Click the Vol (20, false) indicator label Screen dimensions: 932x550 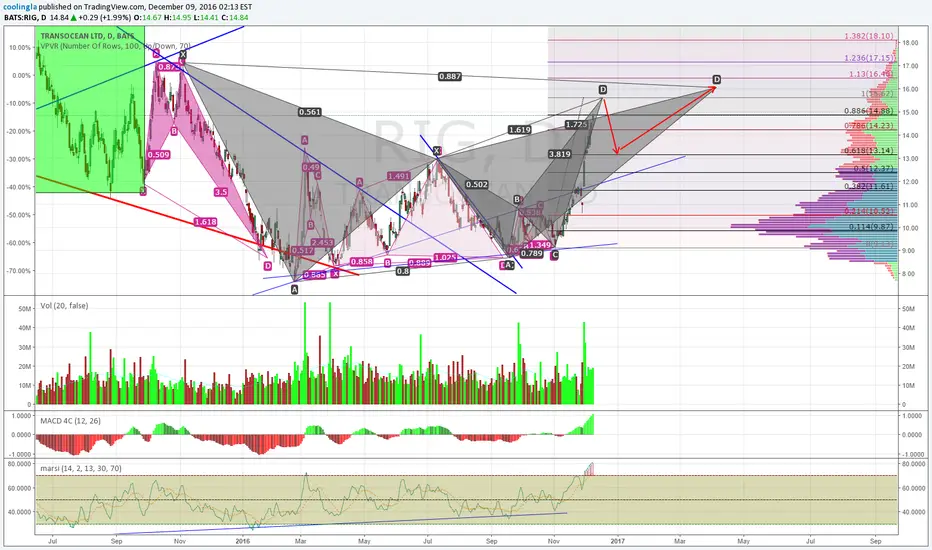[x=64, y=306]
